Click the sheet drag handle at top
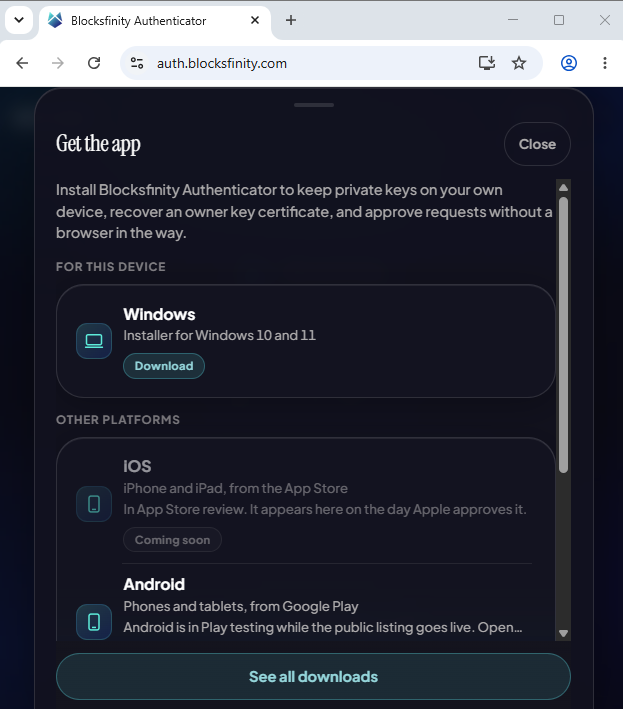623x709 pixels. (314, 105)
